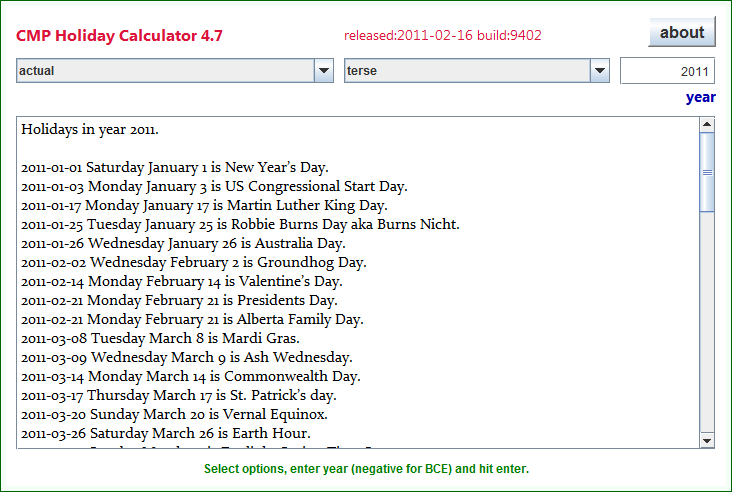Image resolution: width=732 pixels, height=492 pixels.
Task: Click the holiday list scroll-up arrow
Action: tap(707, 125)
